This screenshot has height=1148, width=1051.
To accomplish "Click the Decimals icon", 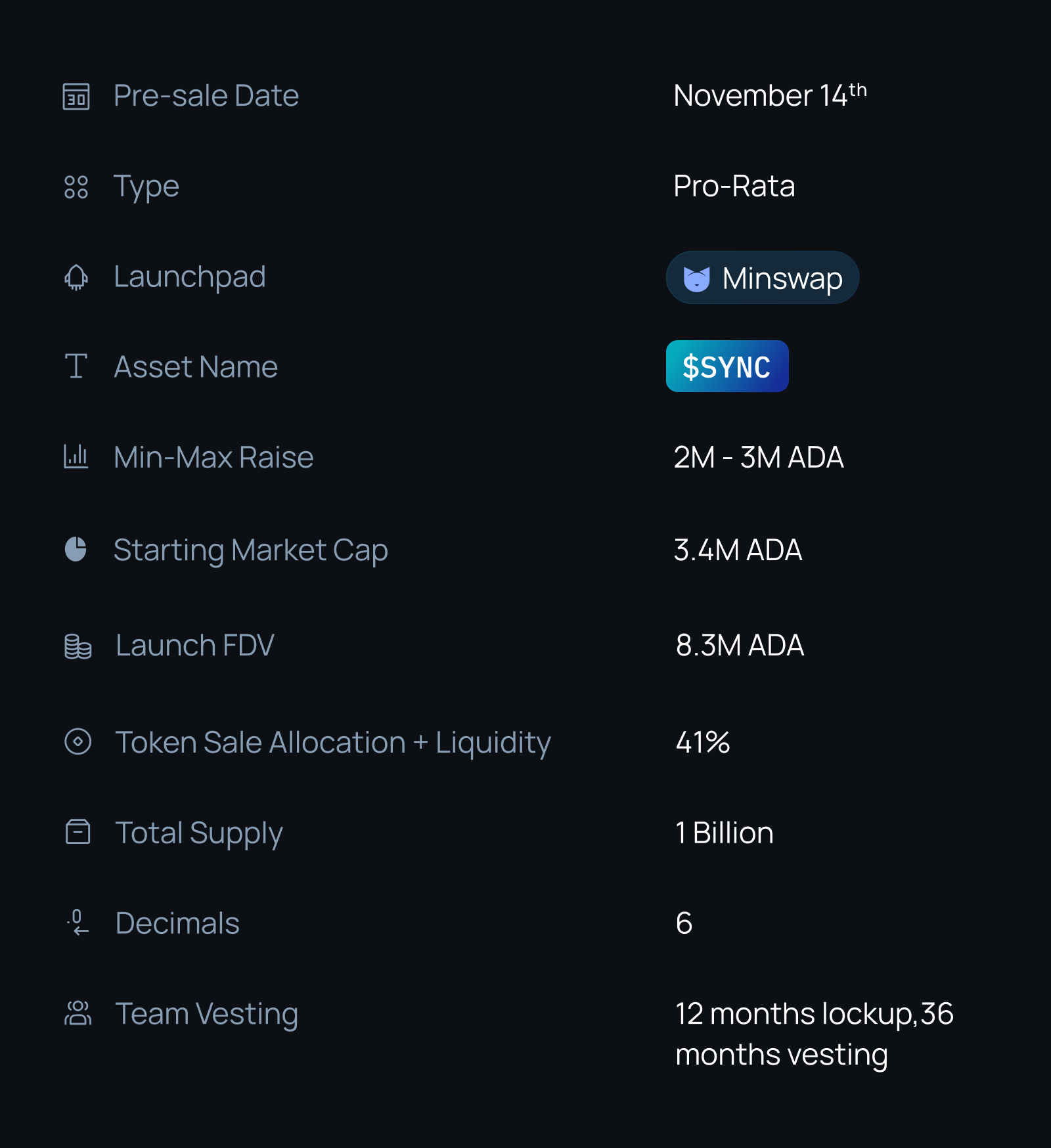I will coord(78,922).
